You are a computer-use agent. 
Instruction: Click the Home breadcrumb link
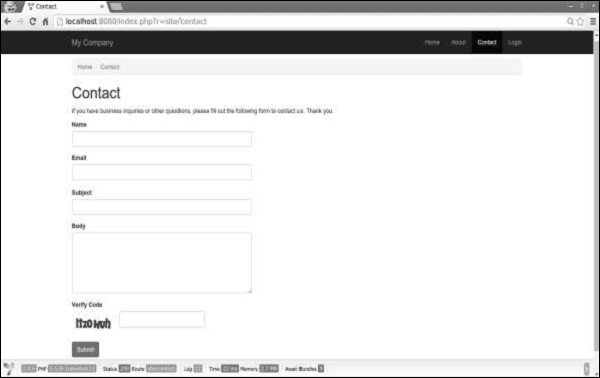[x=85, y=67]
